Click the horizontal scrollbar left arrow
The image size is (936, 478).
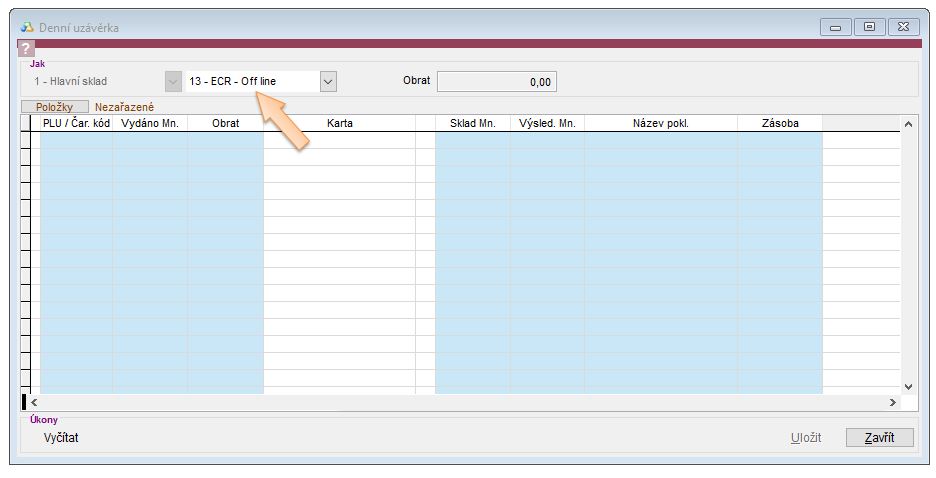pyautogui.click(x=33, y=401)
